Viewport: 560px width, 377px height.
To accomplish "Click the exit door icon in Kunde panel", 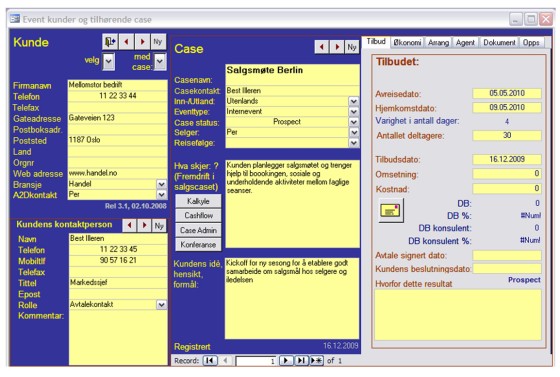I will (110, 42).
